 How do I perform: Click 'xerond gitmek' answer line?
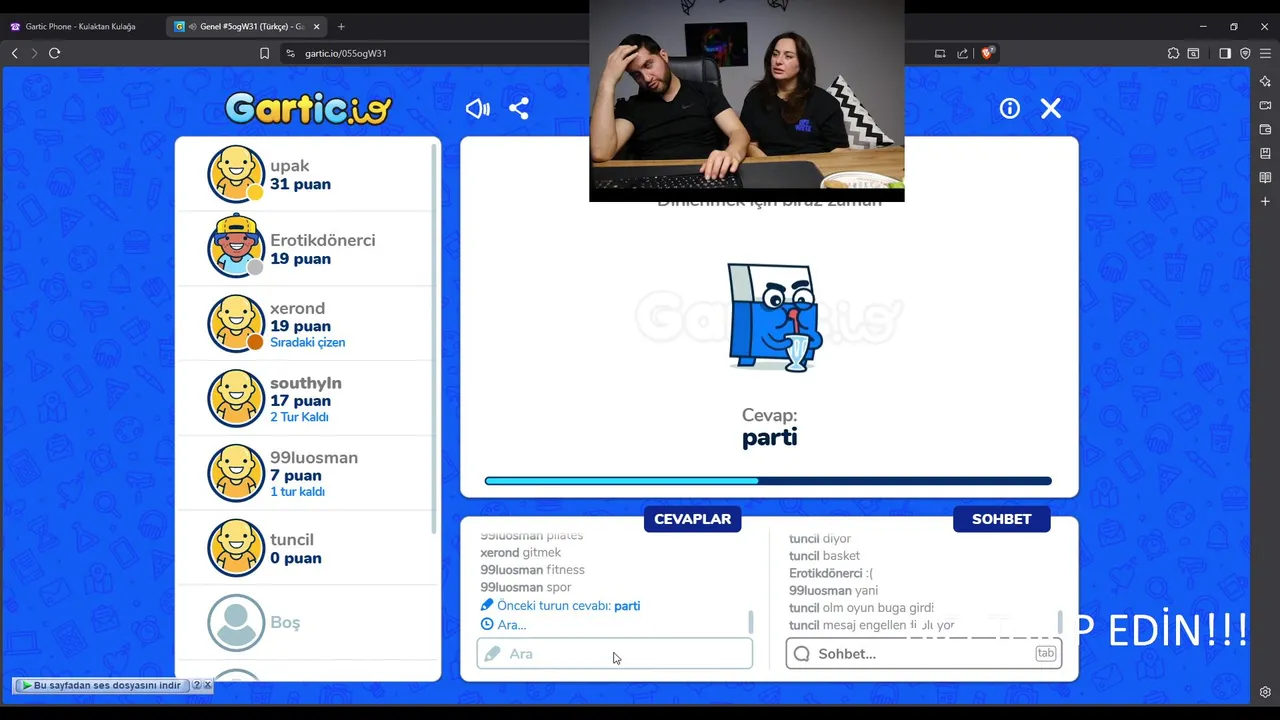pos(520,553)
